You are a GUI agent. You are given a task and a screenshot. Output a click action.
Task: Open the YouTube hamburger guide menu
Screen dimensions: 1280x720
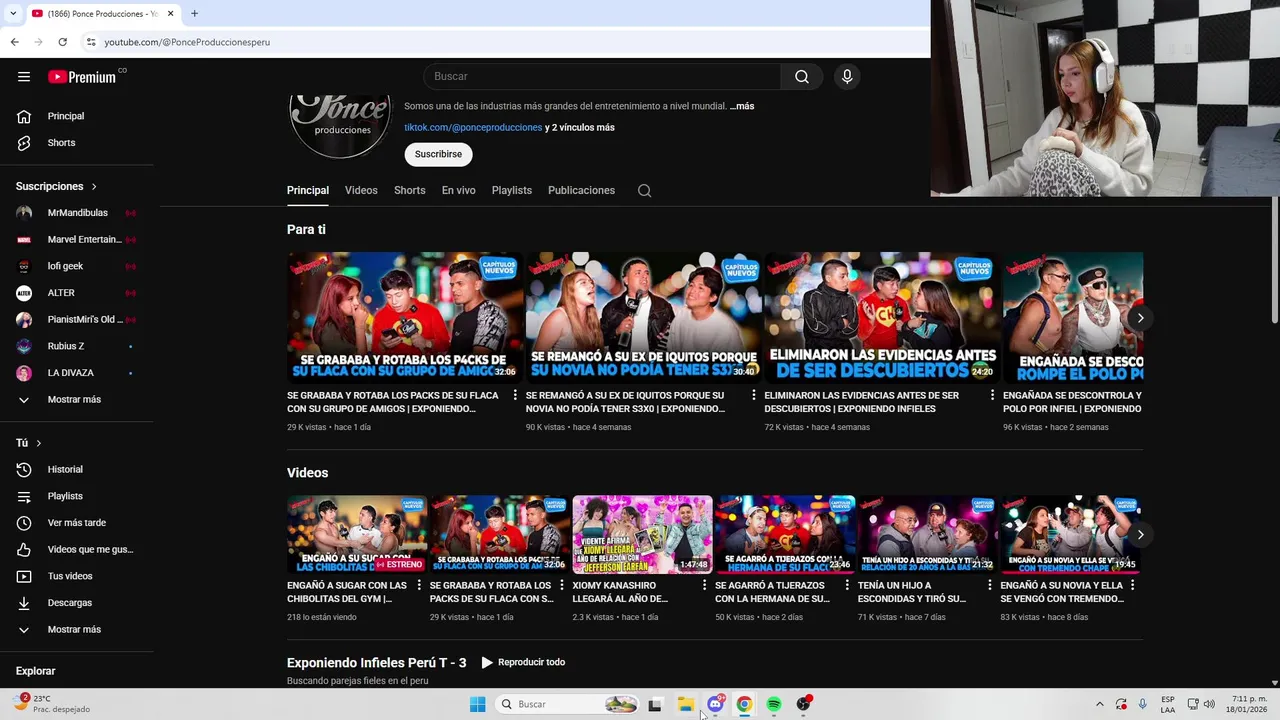tap(24, 77)
